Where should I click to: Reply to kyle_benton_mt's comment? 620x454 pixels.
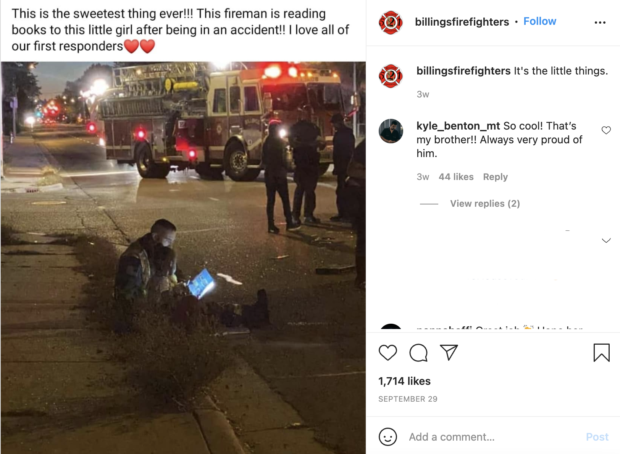(495, 177)
